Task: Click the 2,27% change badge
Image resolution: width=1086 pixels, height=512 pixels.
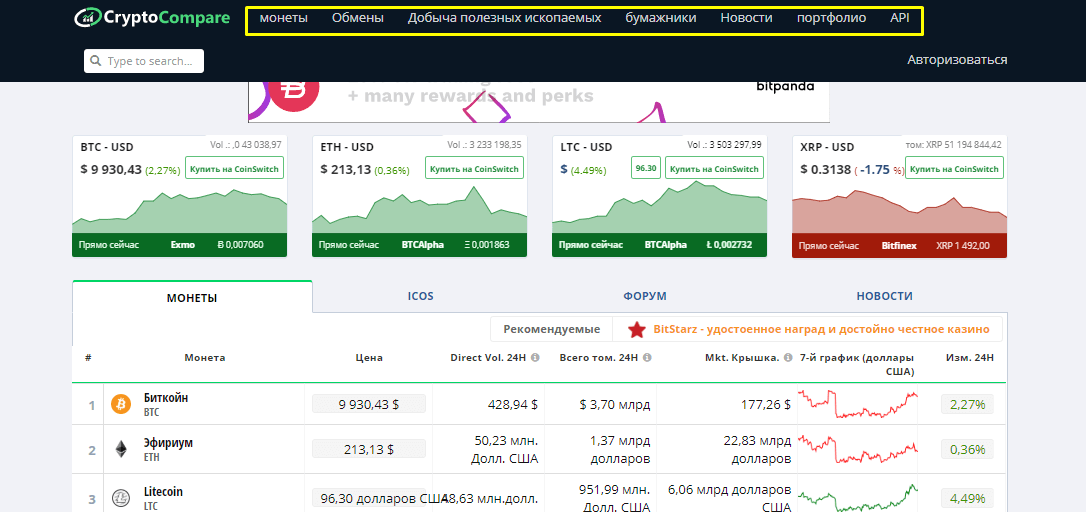Action: (967, 404)
